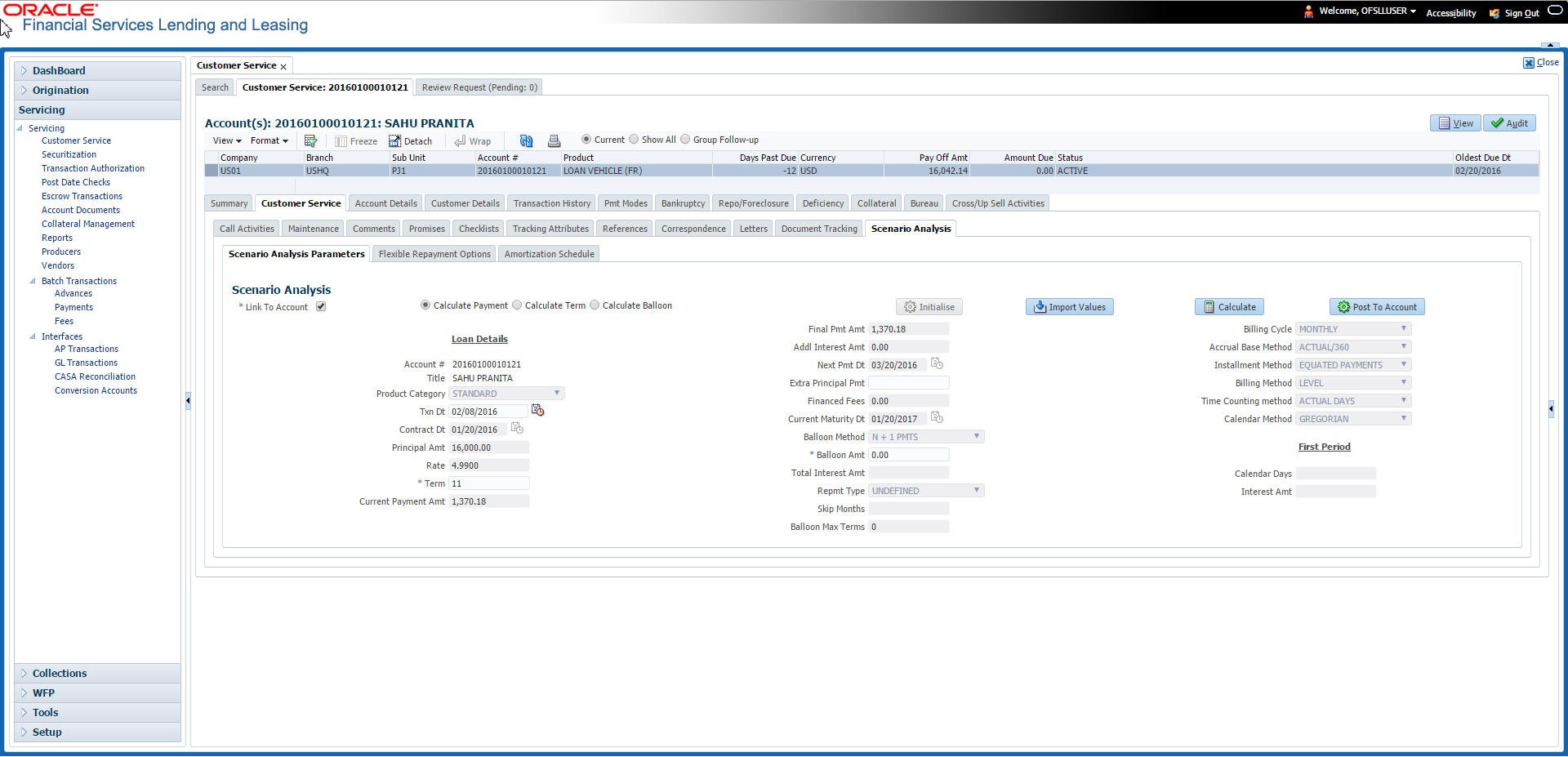
Task: Open the Contract Dt calendar picker
Action: click(517, 428)
